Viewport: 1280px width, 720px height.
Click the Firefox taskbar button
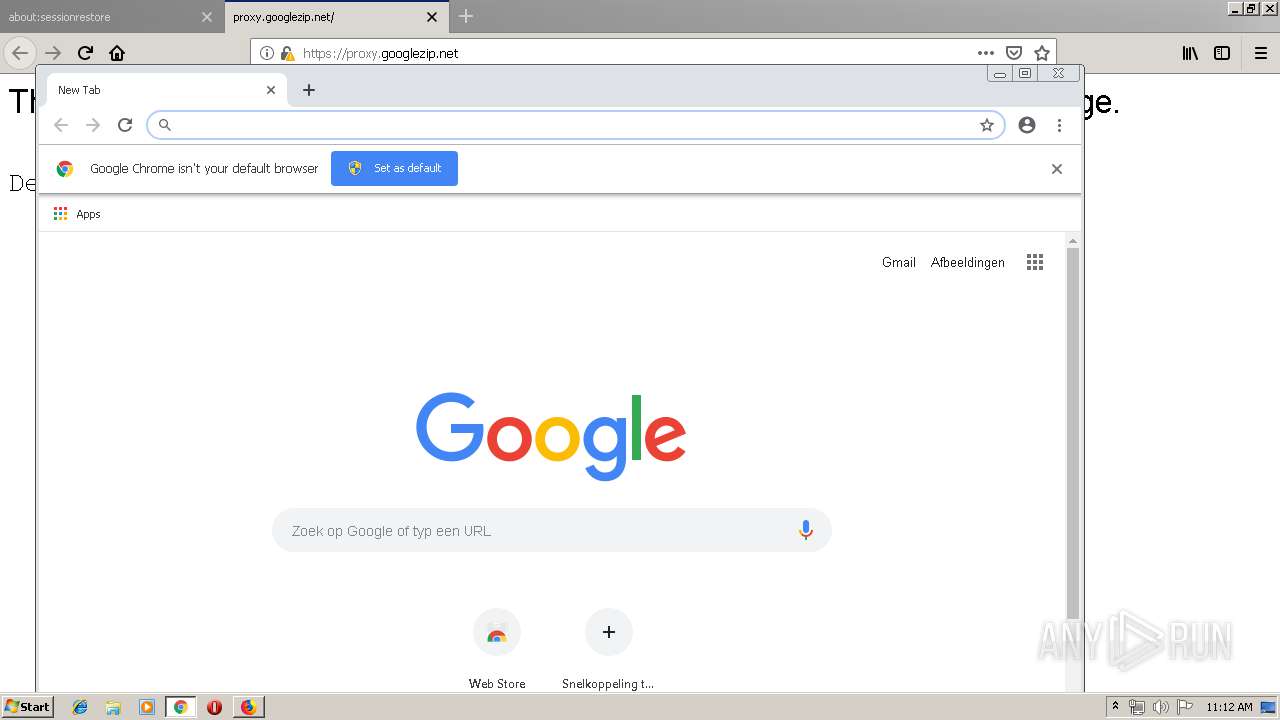(248, 707)
